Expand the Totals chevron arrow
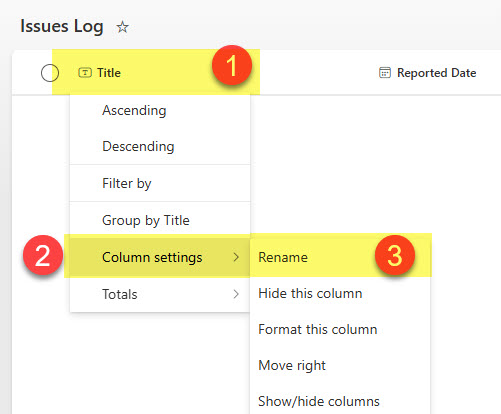Screen dimensions: 501x414 (x=236, y=294)
